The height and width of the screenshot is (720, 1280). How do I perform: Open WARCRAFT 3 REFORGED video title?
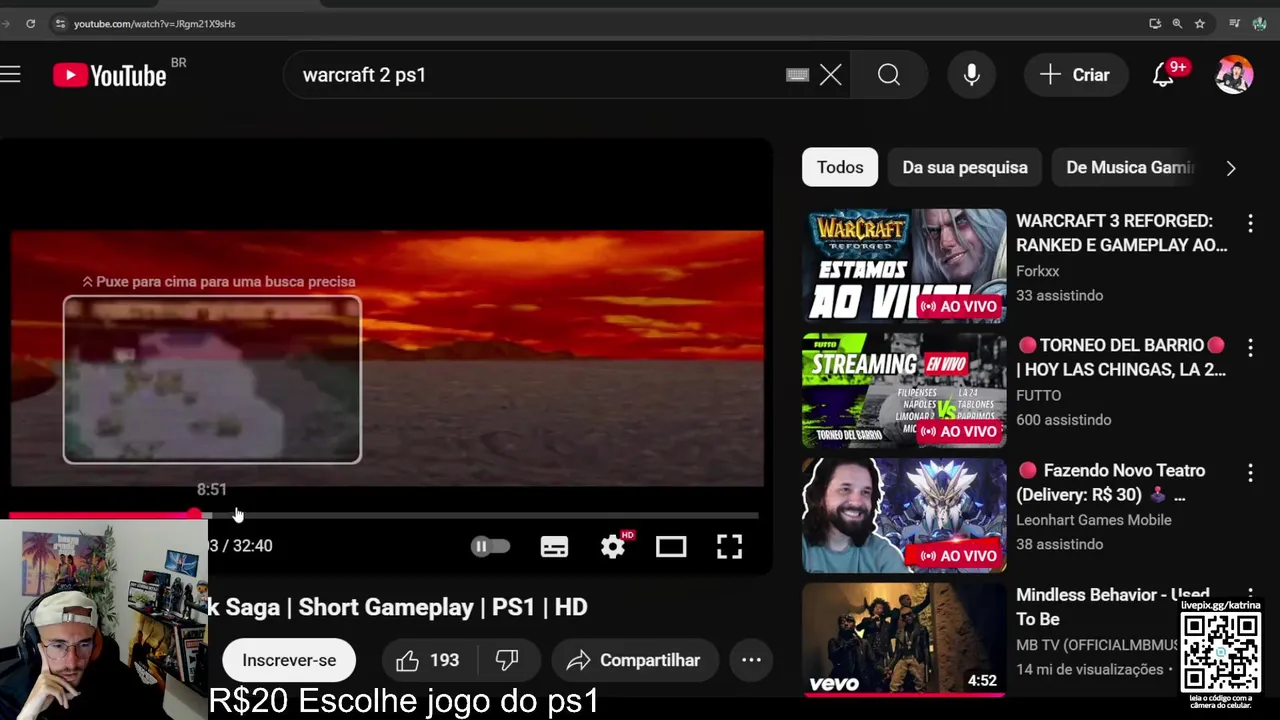(1121, 233)
